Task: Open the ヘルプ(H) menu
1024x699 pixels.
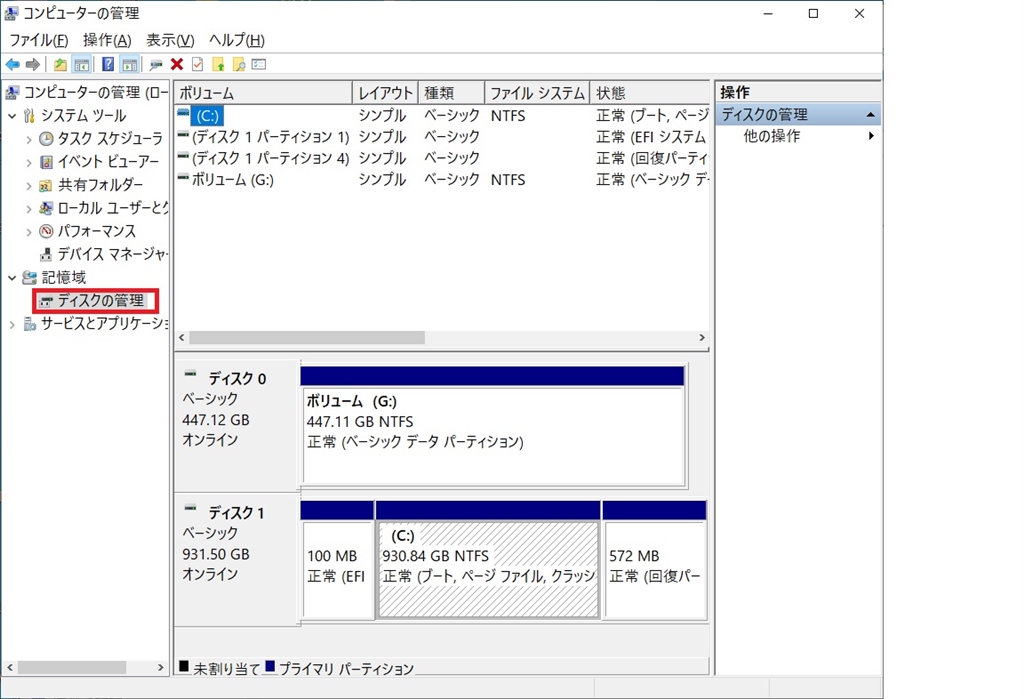Action: 236,41
